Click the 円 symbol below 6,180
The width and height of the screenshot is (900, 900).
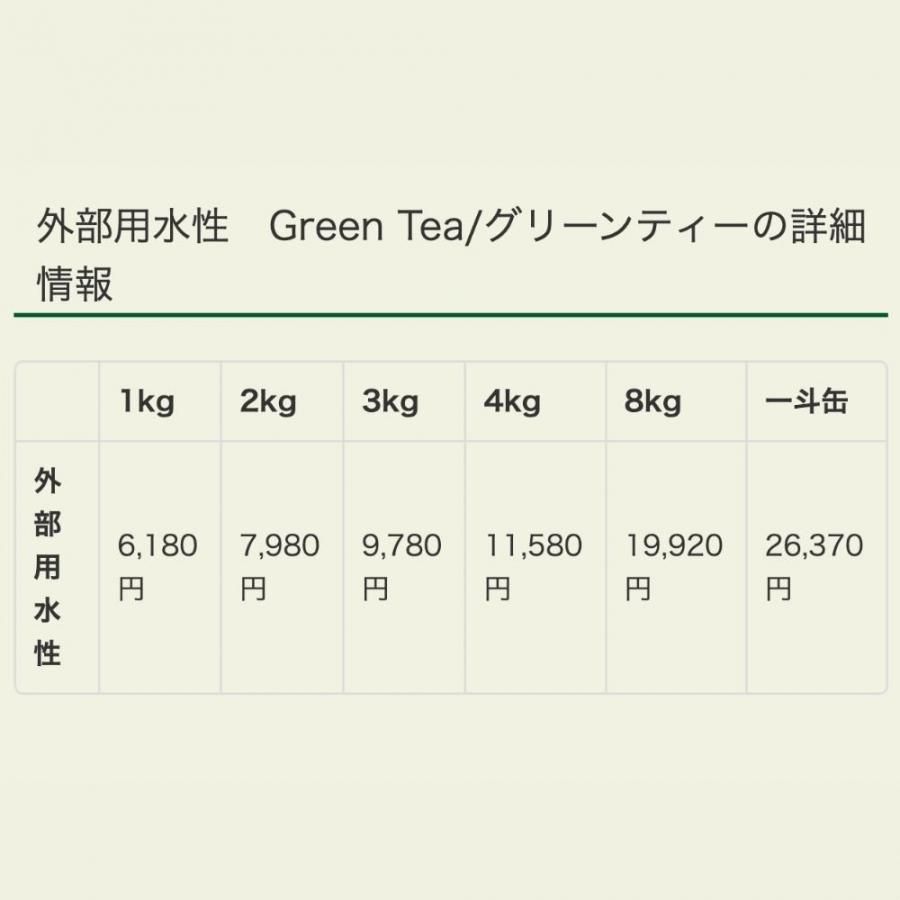click(x=131, y=590)
